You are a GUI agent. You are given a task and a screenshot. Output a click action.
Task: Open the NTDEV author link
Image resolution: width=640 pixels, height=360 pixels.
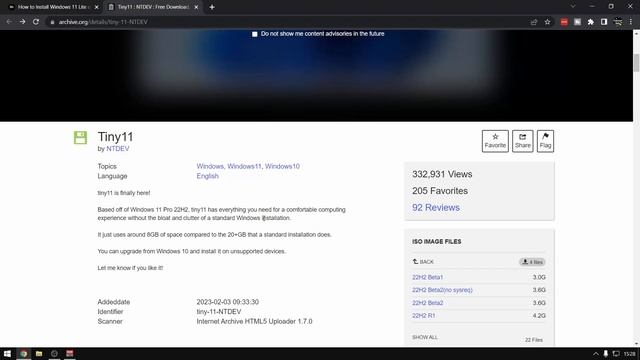tap(118, 149)
